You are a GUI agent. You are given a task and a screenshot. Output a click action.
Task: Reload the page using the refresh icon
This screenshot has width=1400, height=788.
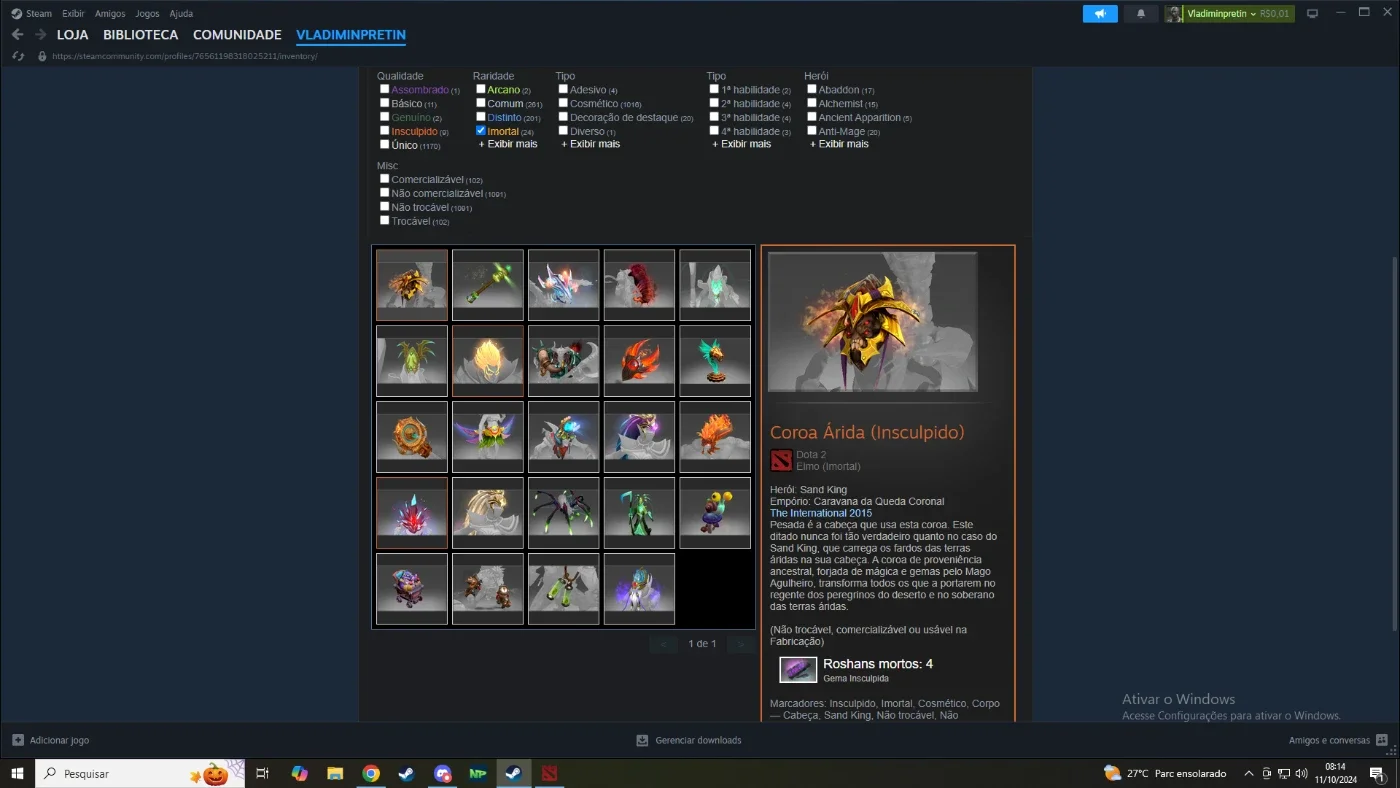click(x=18, y=56)
